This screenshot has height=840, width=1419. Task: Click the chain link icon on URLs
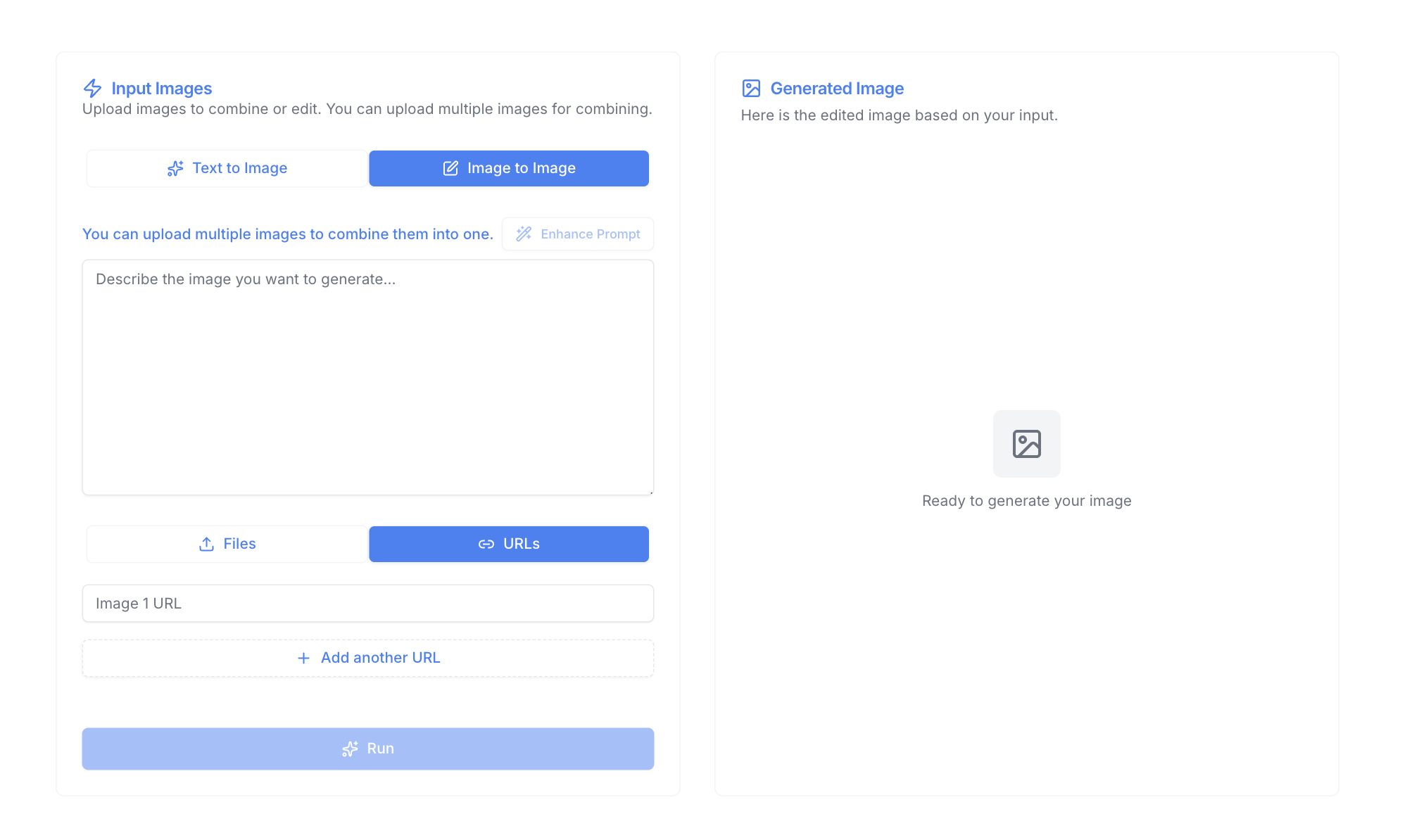[486, 544]
